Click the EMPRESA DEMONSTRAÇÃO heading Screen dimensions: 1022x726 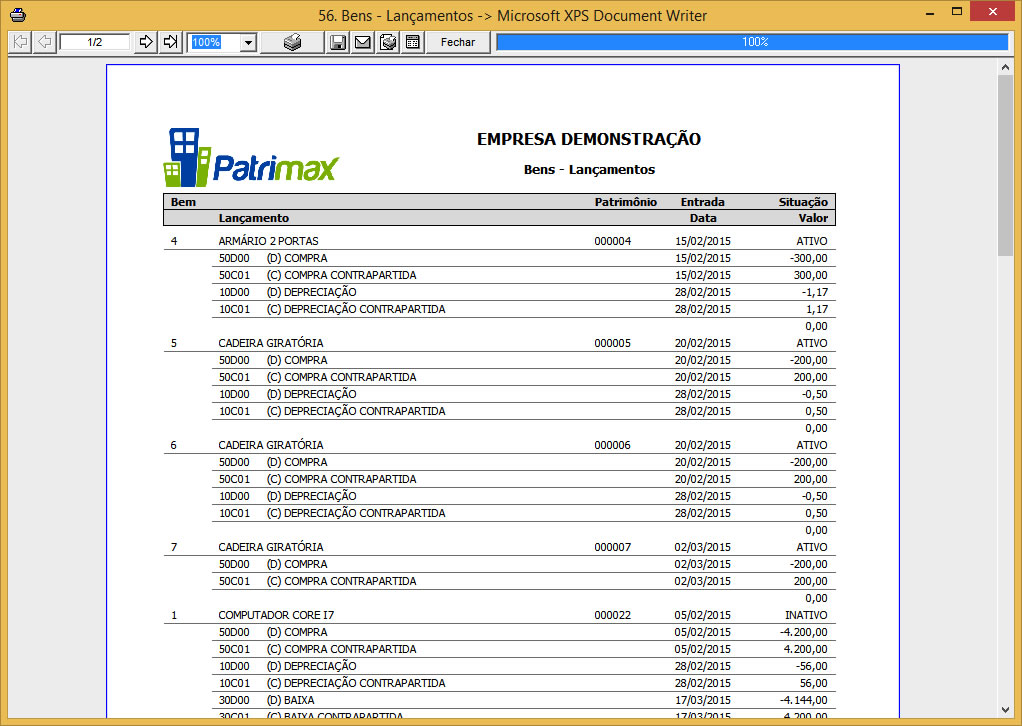[589, 139]
